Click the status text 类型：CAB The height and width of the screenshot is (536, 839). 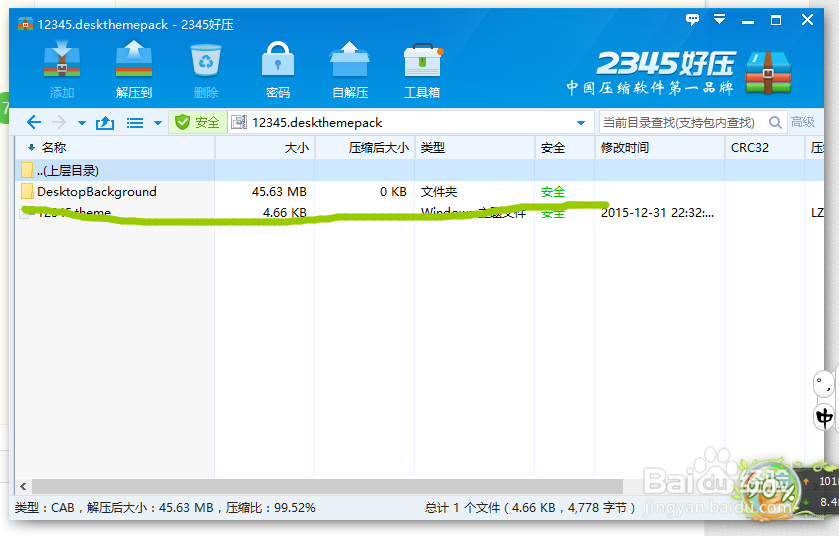[44, 508]
